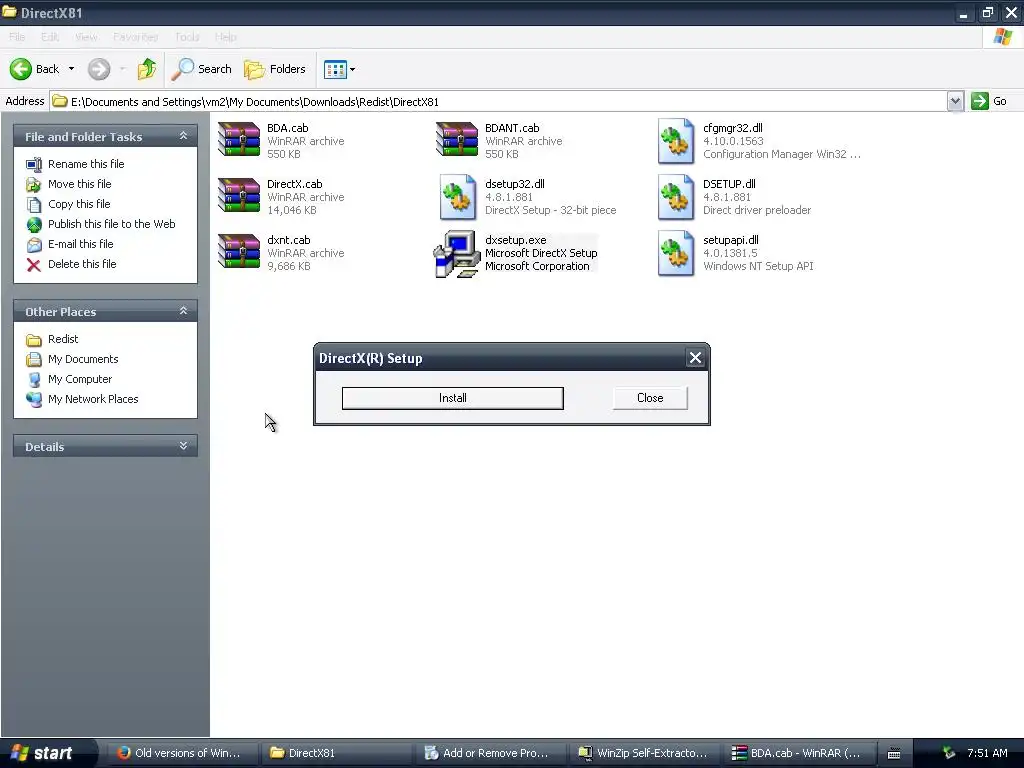Open the Views dropdown button
The width and height of the screenshot is (1024, 768).
click(340, 69)
